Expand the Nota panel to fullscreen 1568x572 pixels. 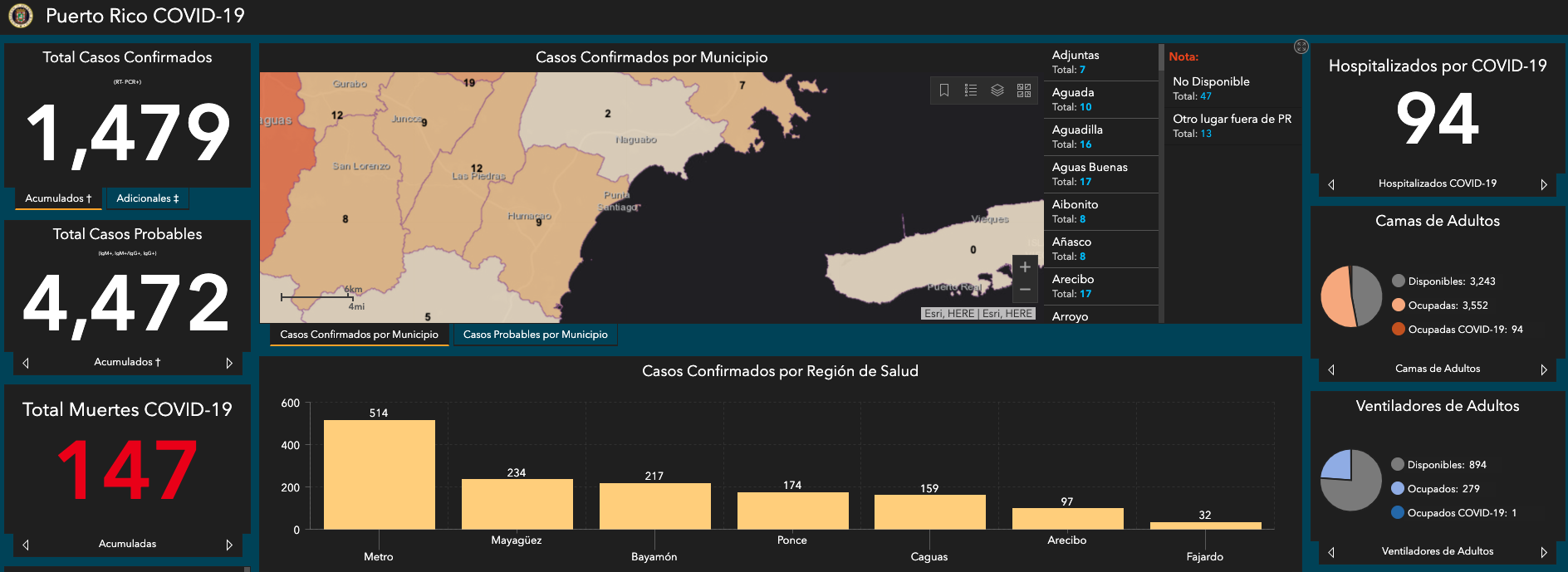pyautogui.click(x=1301, y=46)
